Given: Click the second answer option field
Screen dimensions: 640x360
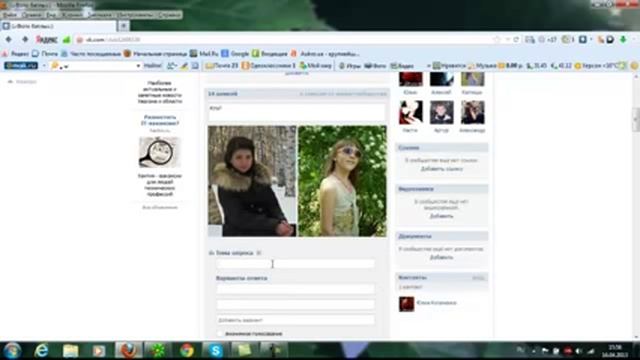Looking at the screenshot, I should (295, 304).
